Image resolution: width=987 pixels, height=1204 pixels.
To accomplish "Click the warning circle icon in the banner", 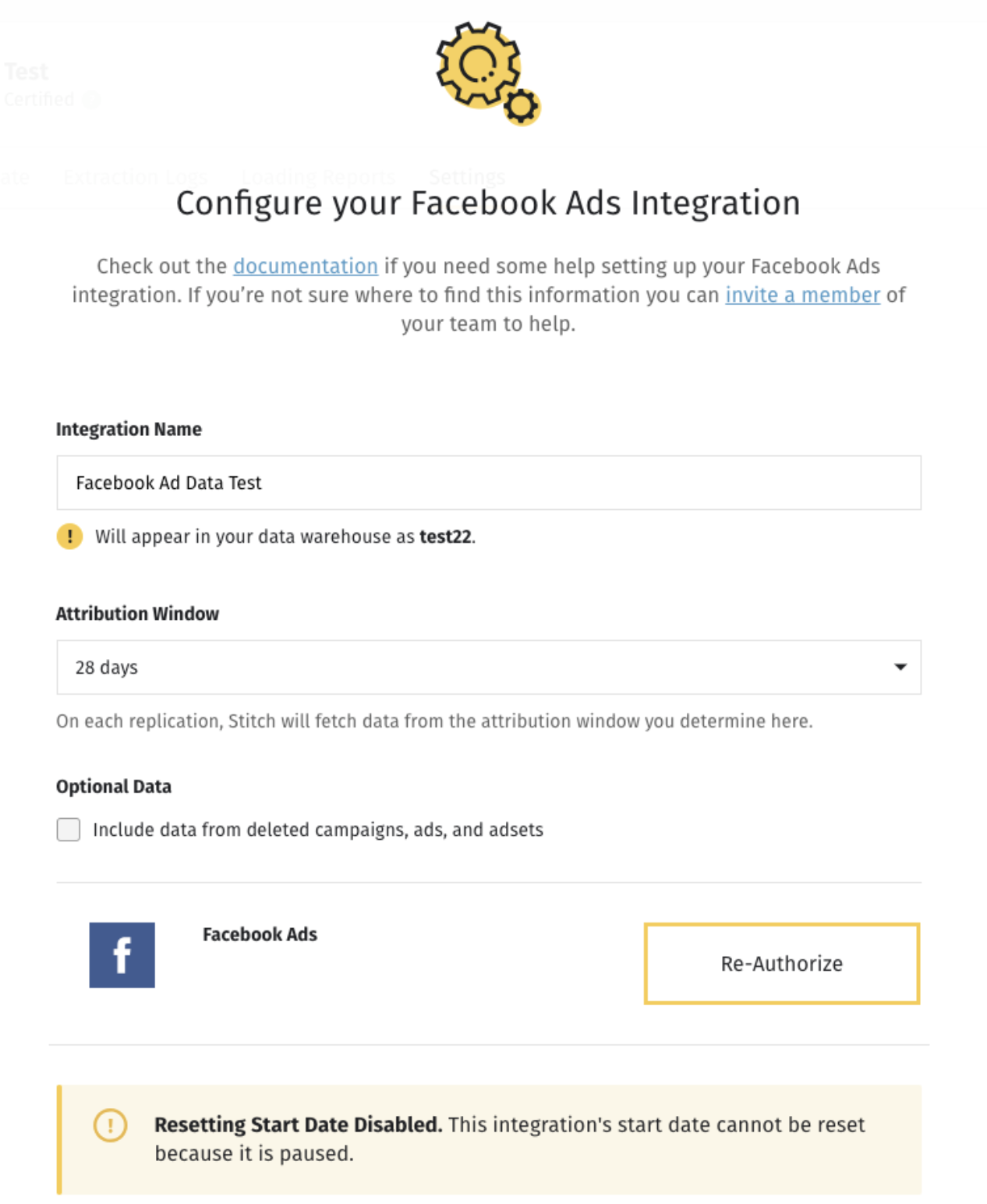I will [110, 1125].
